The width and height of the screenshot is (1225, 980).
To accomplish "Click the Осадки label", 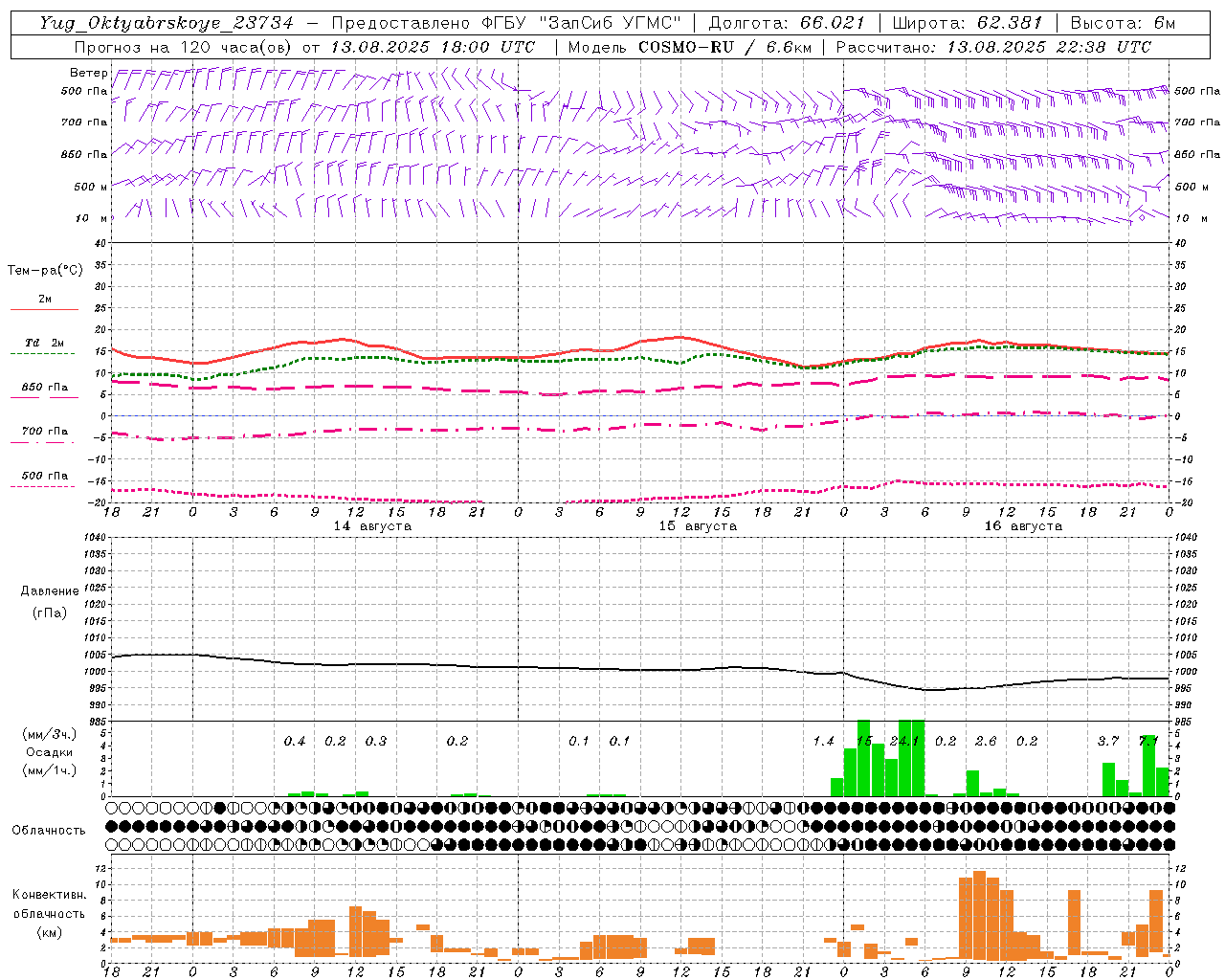I will click(50, 752).
